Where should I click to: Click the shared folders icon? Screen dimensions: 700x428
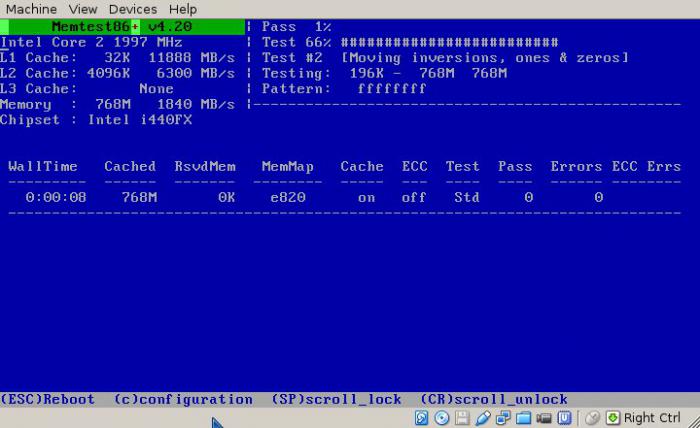coord(523,418)
